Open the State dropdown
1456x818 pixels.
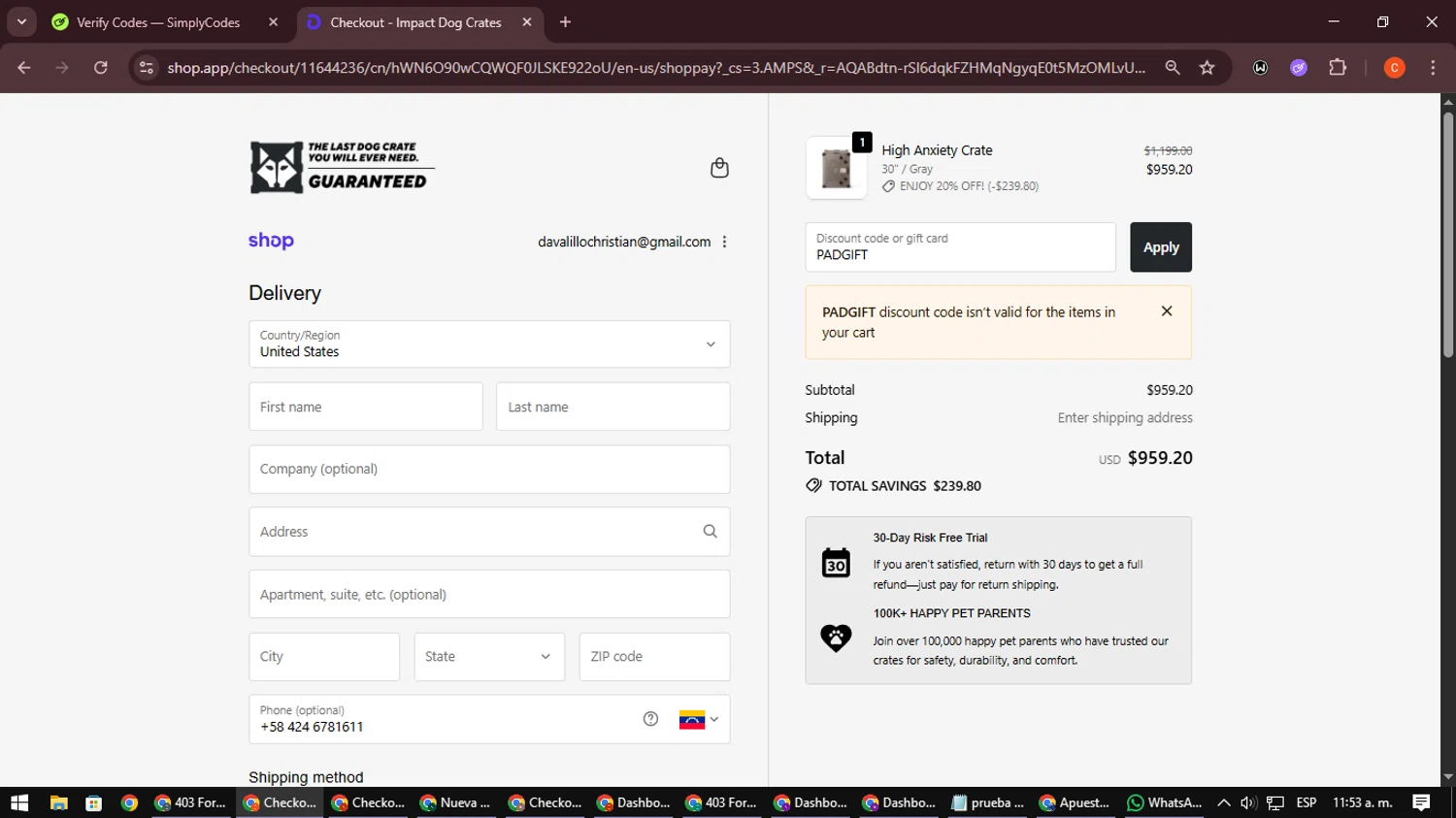[489, 657]
